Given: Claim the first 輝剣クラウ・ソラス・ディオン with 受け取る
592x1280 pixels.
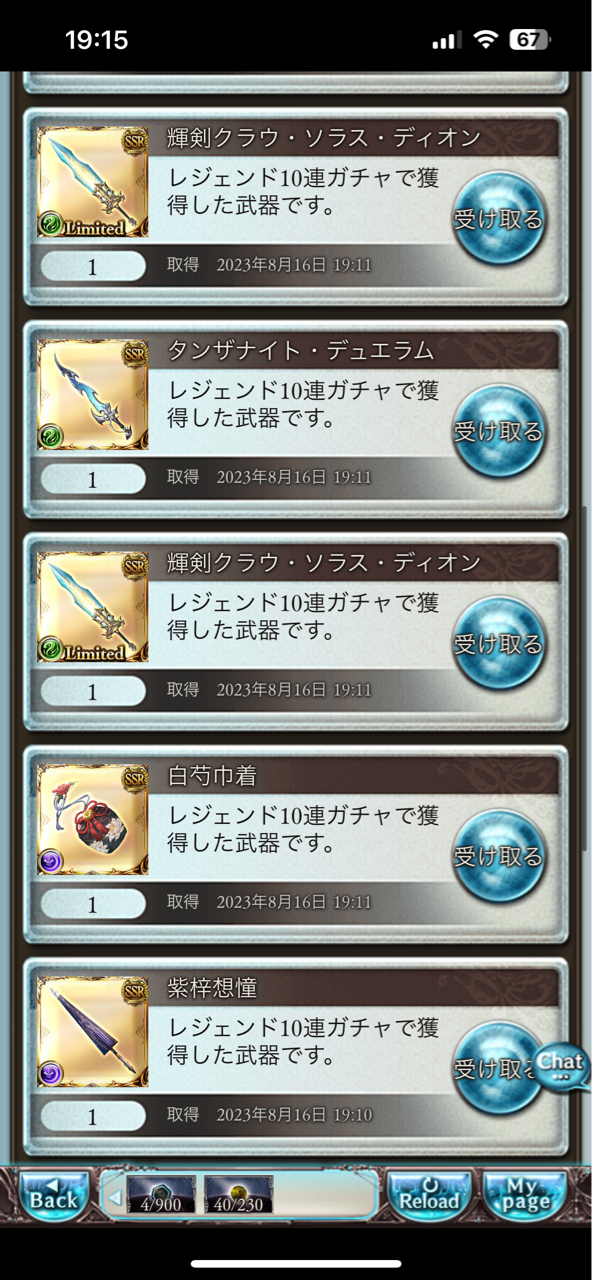Looking at the screenshot, I should click(x=498, y=218).
